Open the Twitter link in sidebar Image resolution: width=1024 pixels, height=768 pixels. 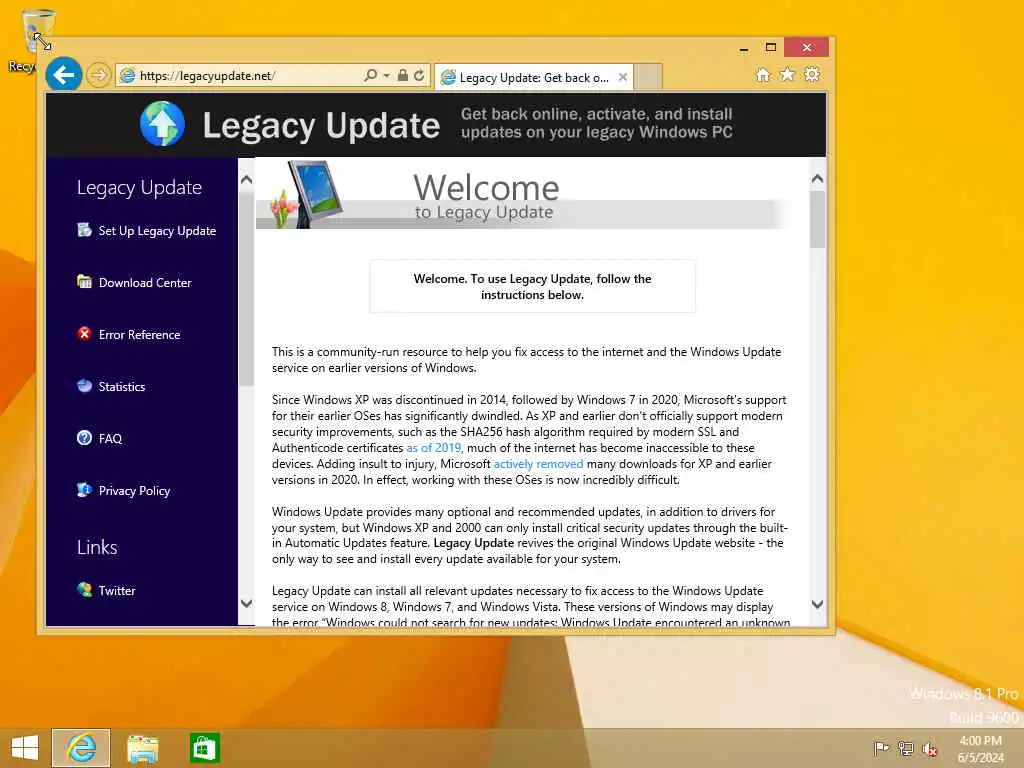pos(117,590)
